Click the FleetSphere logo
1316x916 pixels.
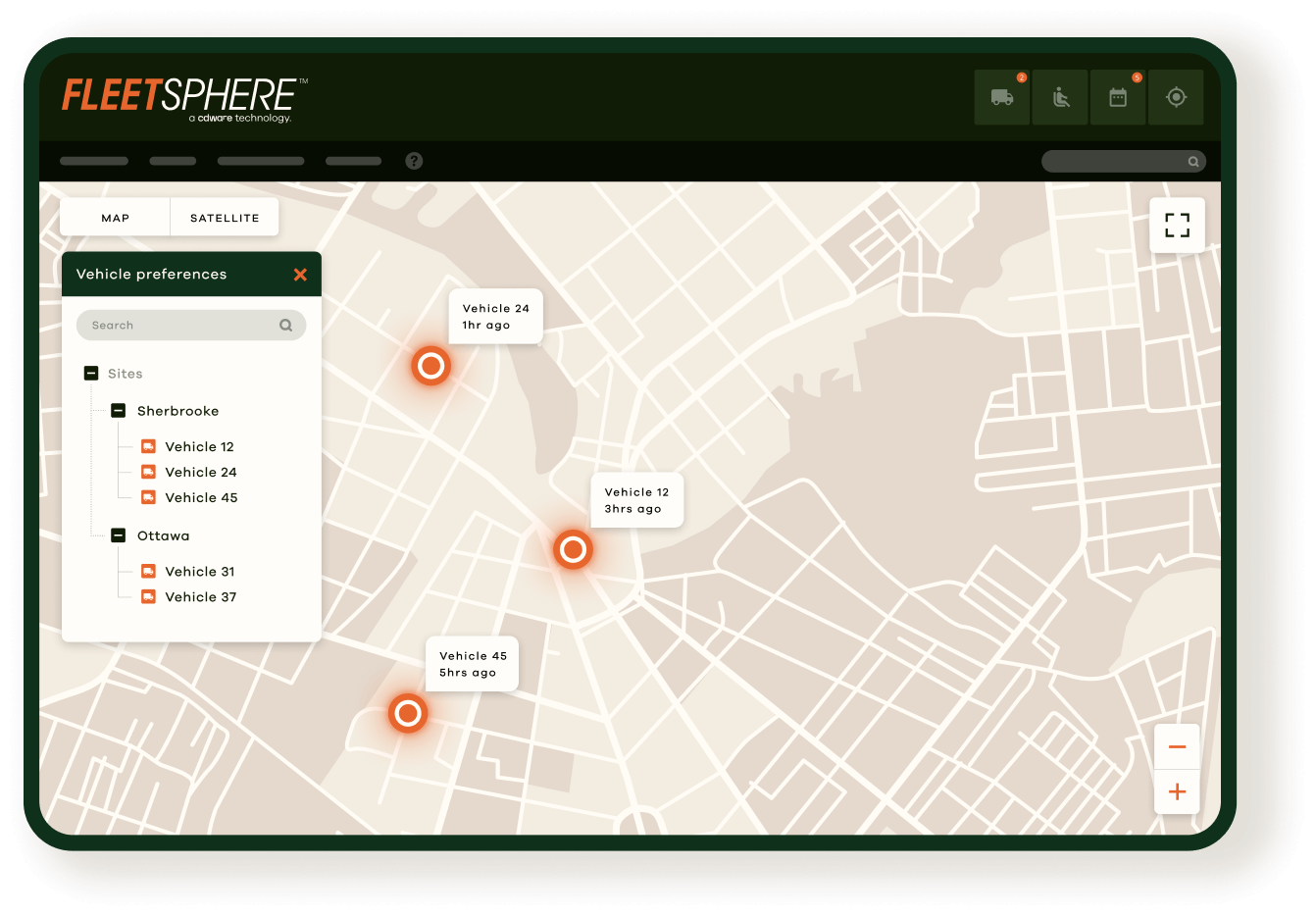[185, 99]
